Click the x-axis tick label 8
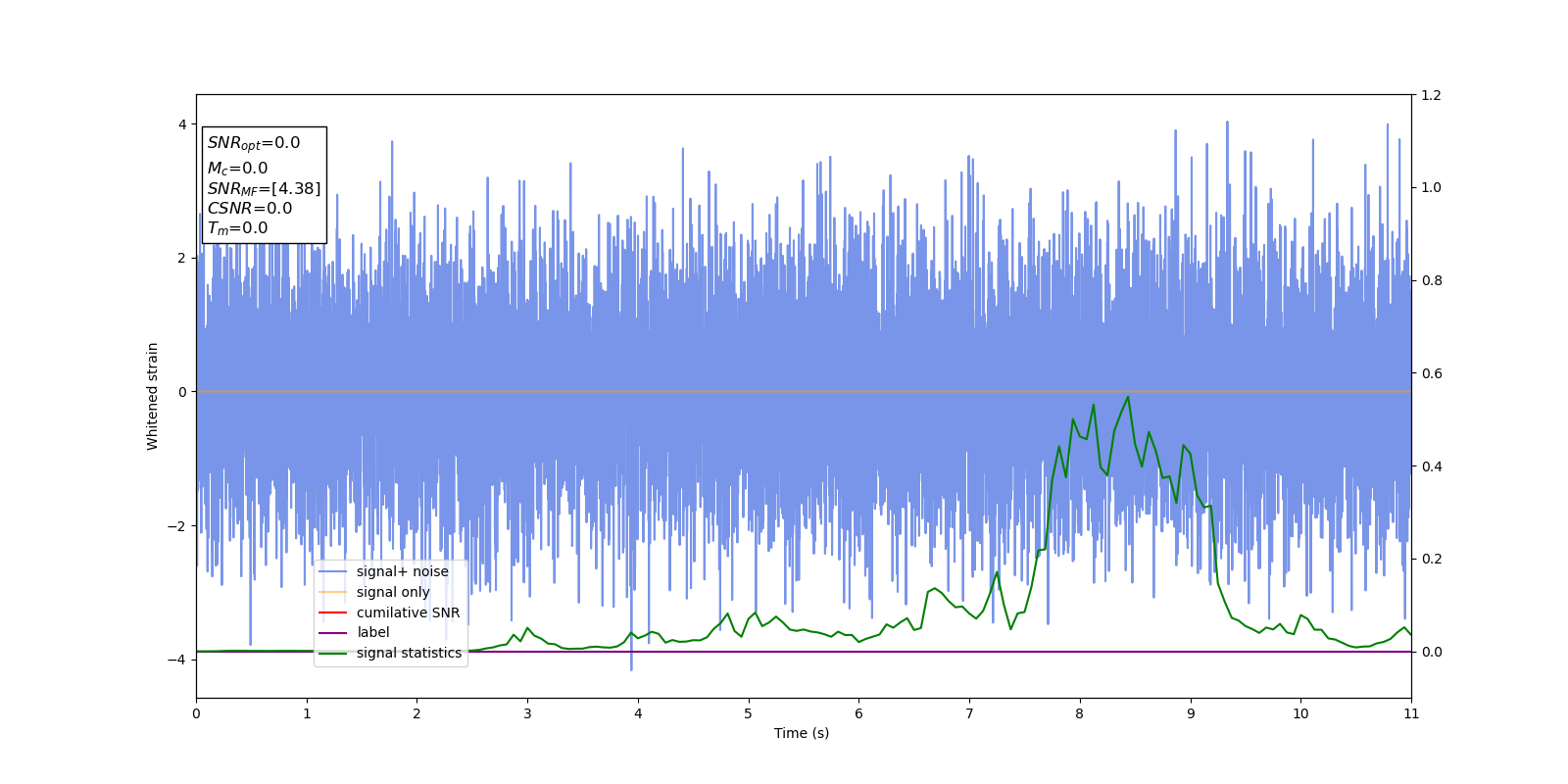1568x784 pixels. pos(1080,713)
